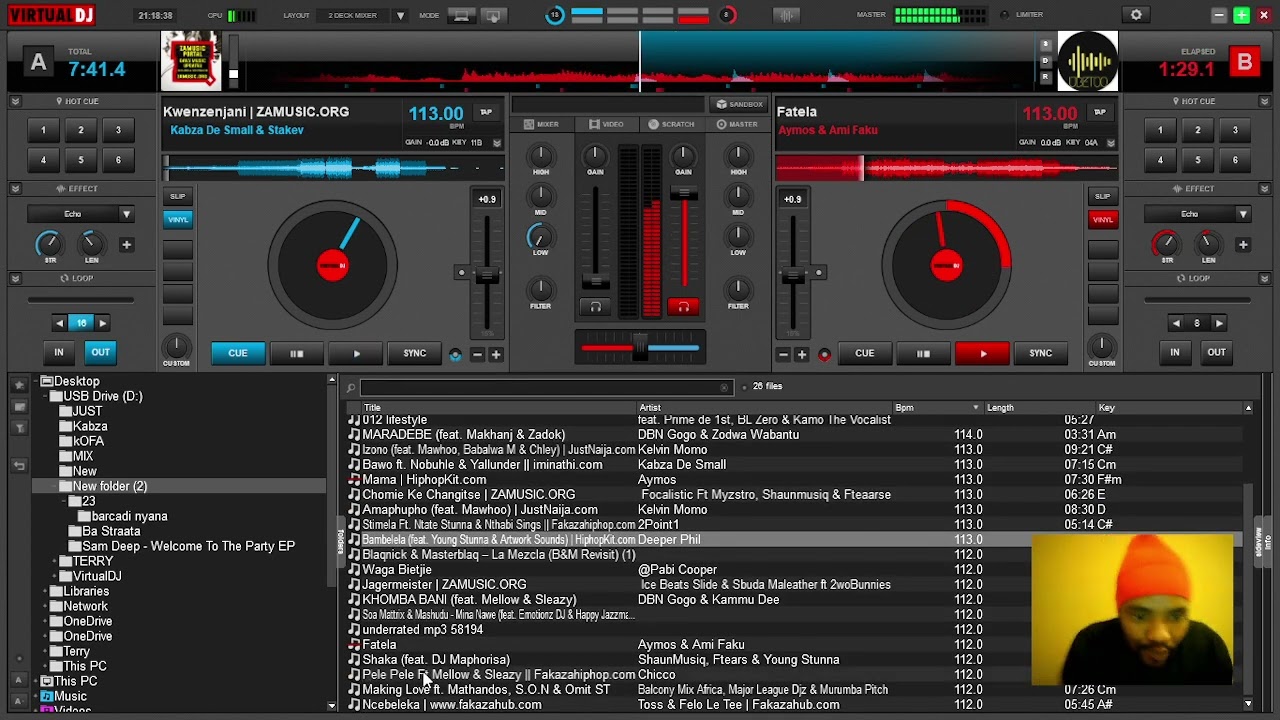Screen dimensions: 1280x720
Task: Click the deck A pitch plus button
Action: 495,354
